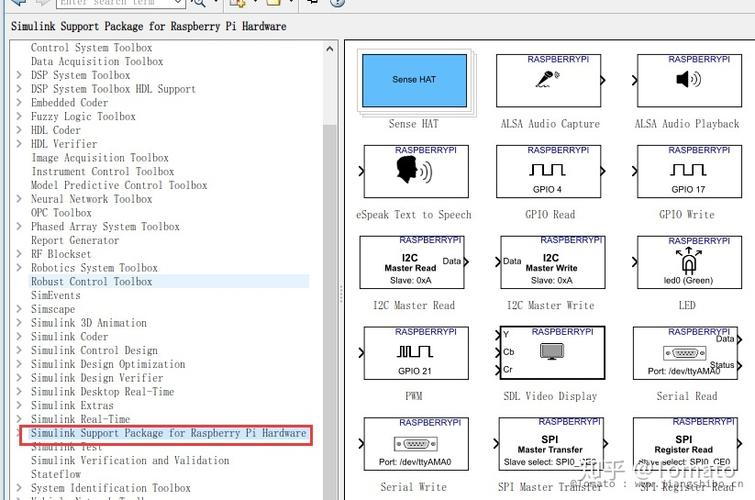Image resolution: width=755 pixels, height=500 pixels.
Task: Expand the Simulink Control Design node
Action: (19, 350)
